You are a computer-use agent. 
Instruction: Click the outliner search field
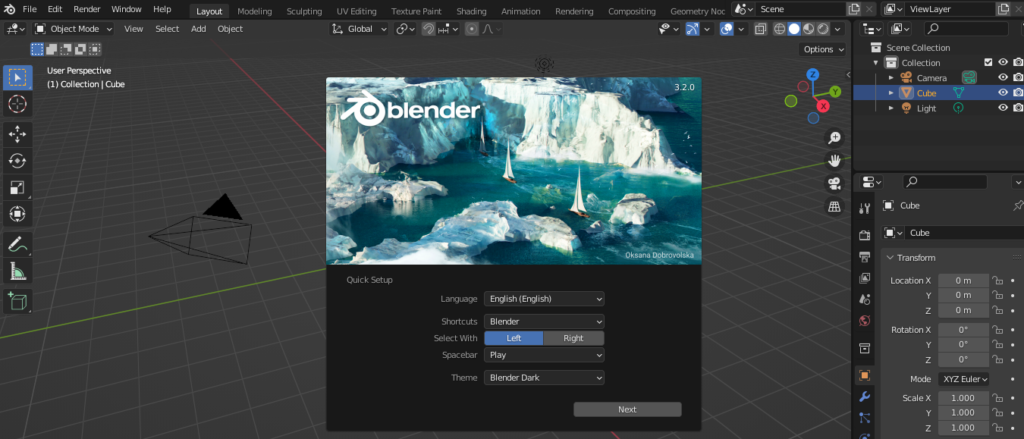[x=967, y=28]
